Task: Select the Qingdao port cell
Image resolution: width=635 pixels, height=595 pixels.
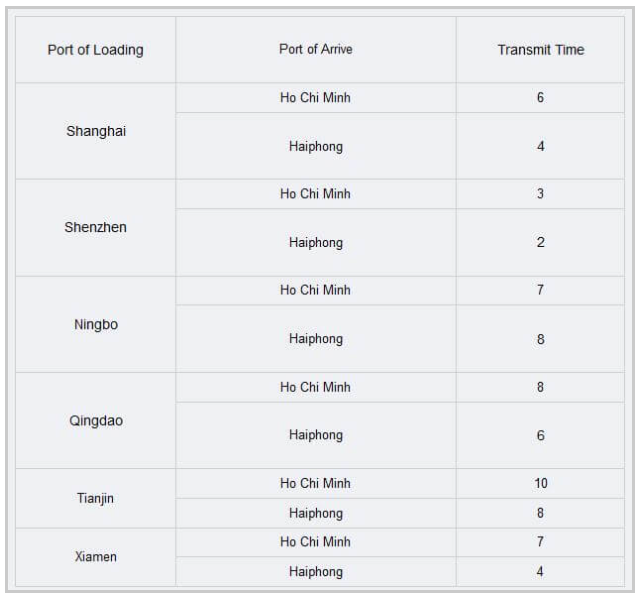Action: click(x=95, y=420)
